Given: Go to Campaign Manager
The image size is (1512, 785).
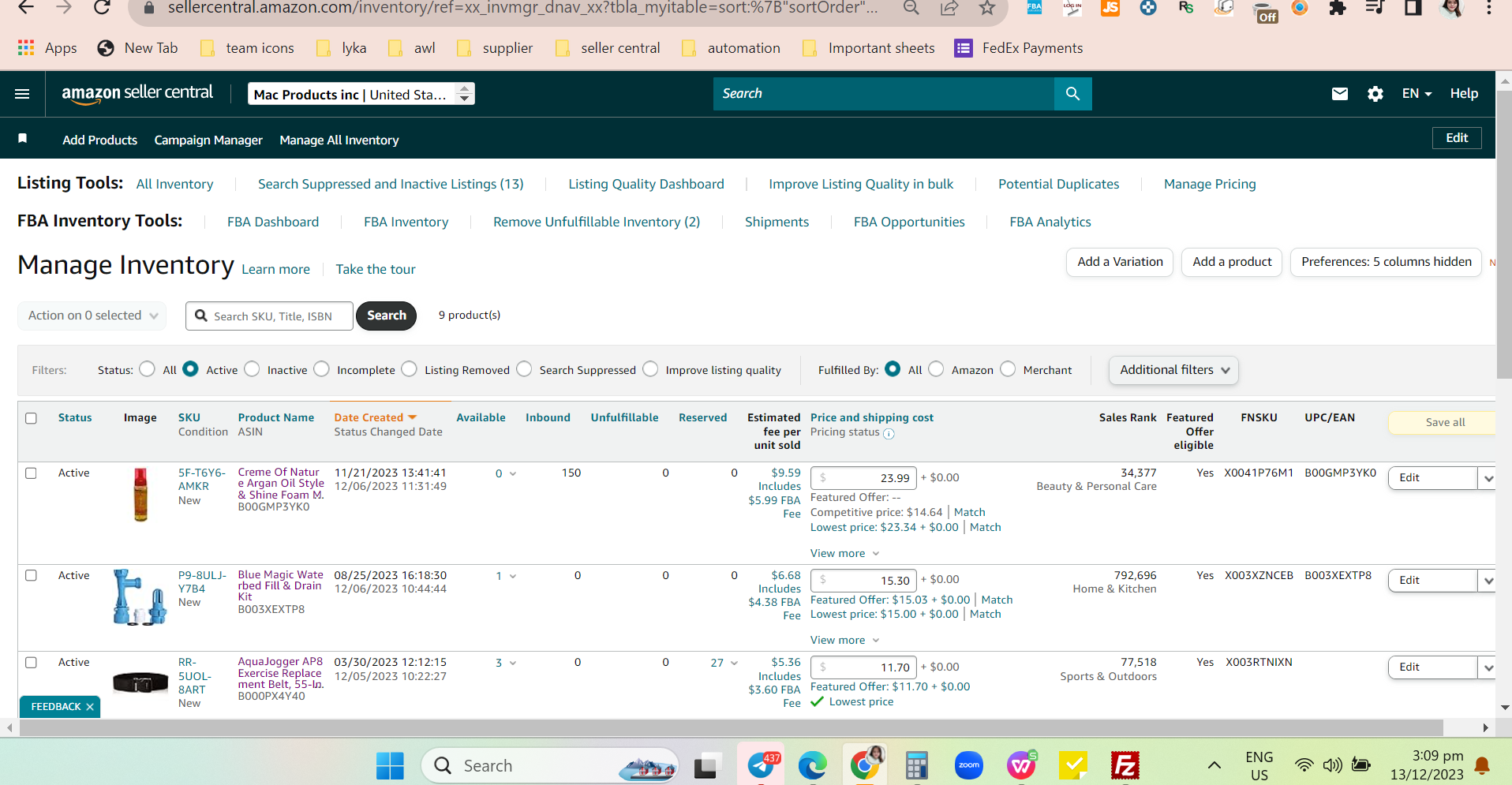Looking at the screenshot, I should (x=208, y=140).
